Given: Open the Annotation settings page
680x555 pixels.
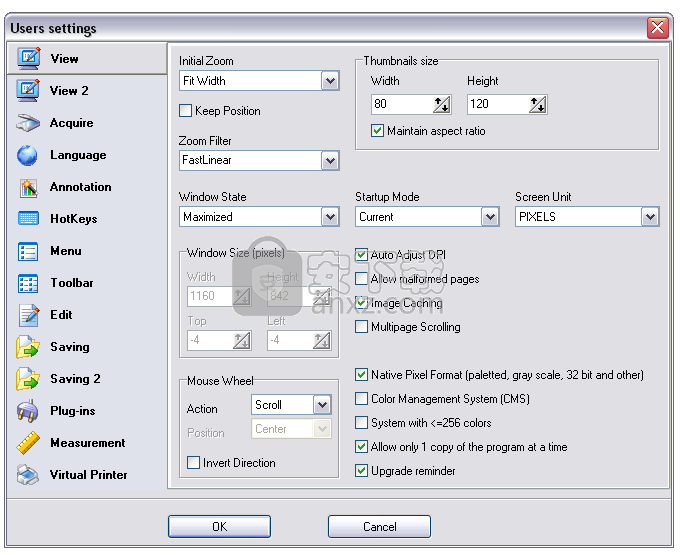Looking at the screenshot, I should tap(87, 187).
